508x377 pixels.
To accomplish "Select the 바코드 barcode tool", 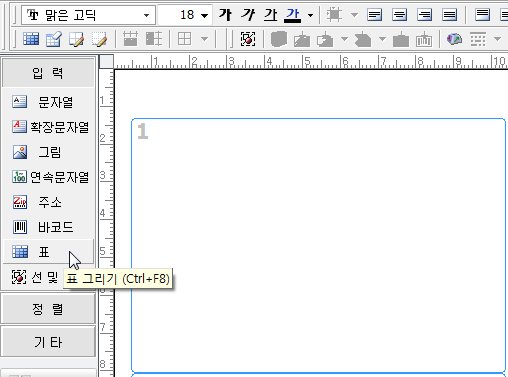I will [x=48, y=227].
